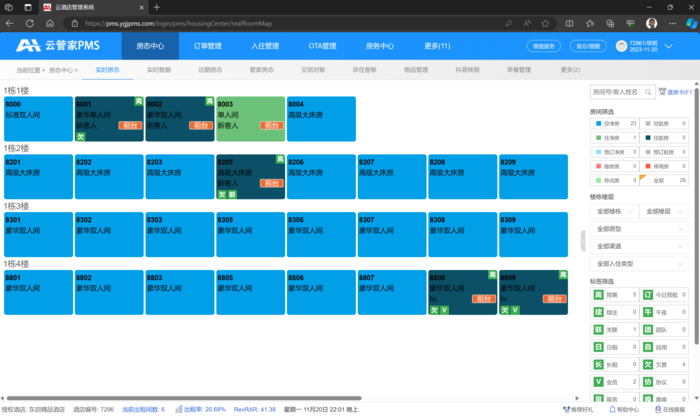This screenshot has width=700, height=416.
Task: Click the 推荐好礼 gift icon
Action: pyautogui.click(x=567, y=409)
